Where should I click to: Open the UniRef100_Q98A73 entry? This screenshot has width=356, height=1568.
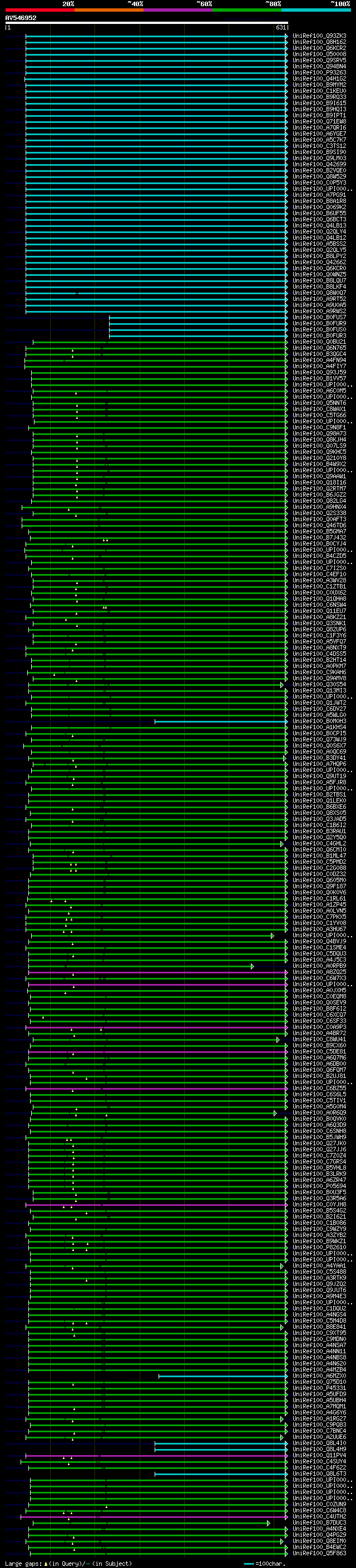click(319, 433)
